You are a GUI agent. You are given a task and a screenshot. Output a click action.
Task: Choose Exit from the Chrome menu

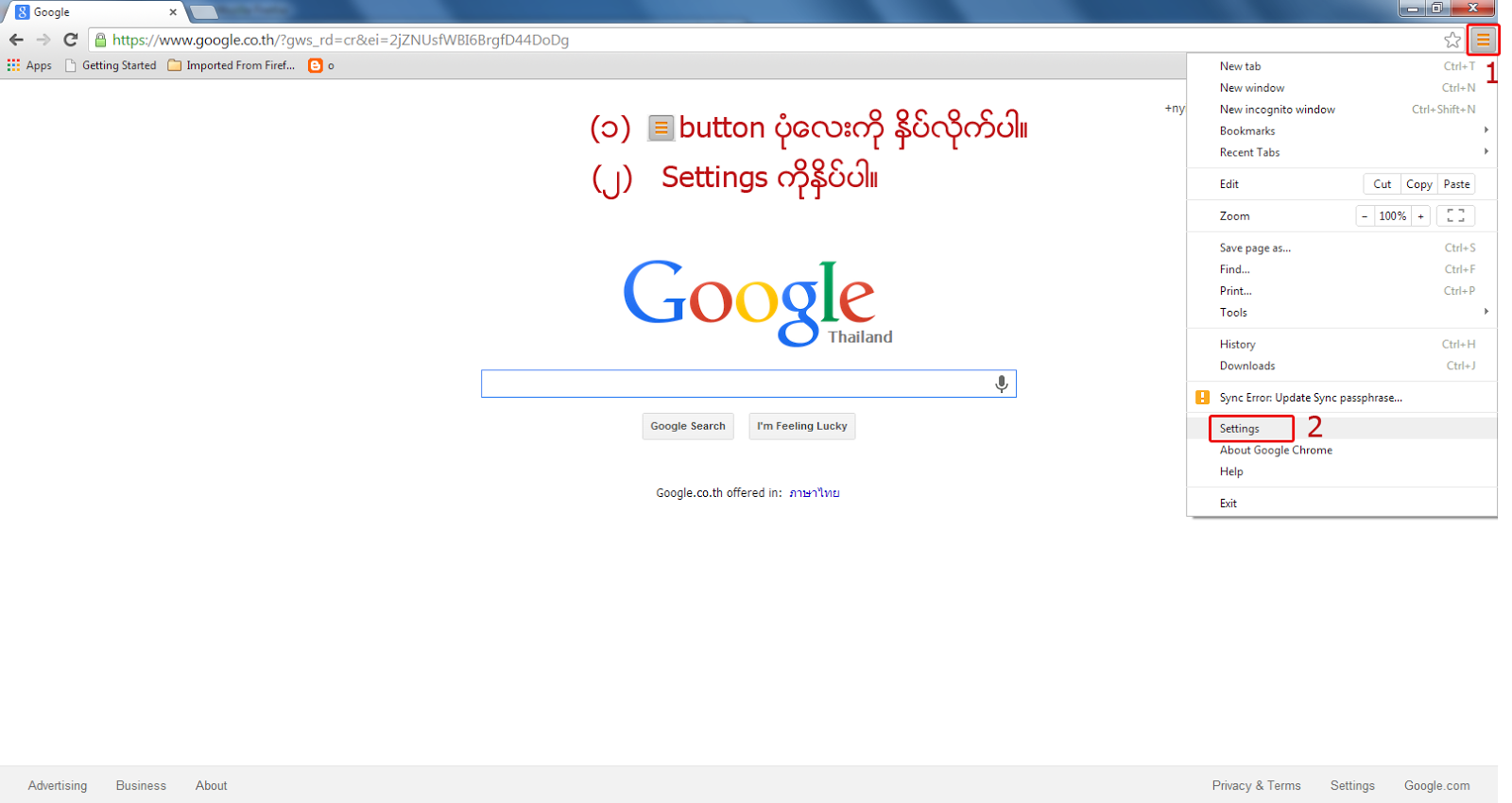pyautogui.click(x=1342, y=503)
